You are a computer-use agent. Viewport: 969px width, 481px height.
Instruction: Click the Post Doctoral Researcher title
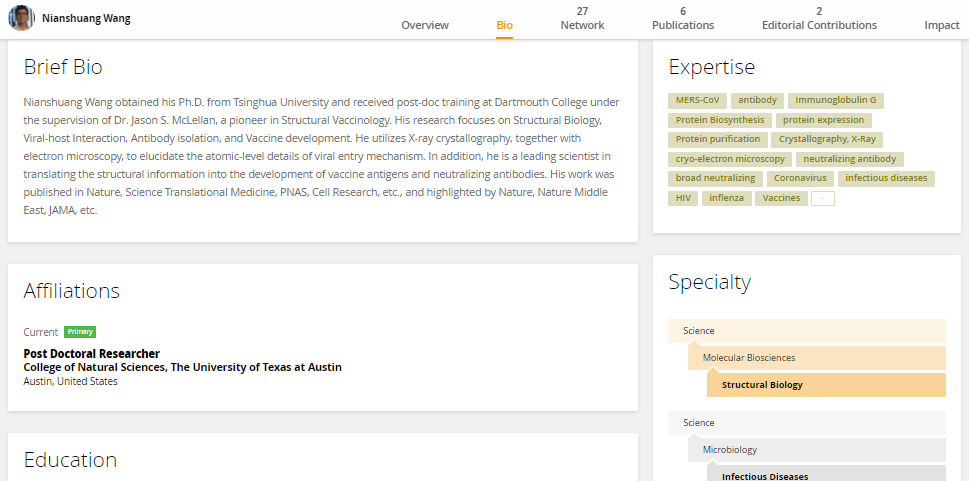click(x=91, y=354)
